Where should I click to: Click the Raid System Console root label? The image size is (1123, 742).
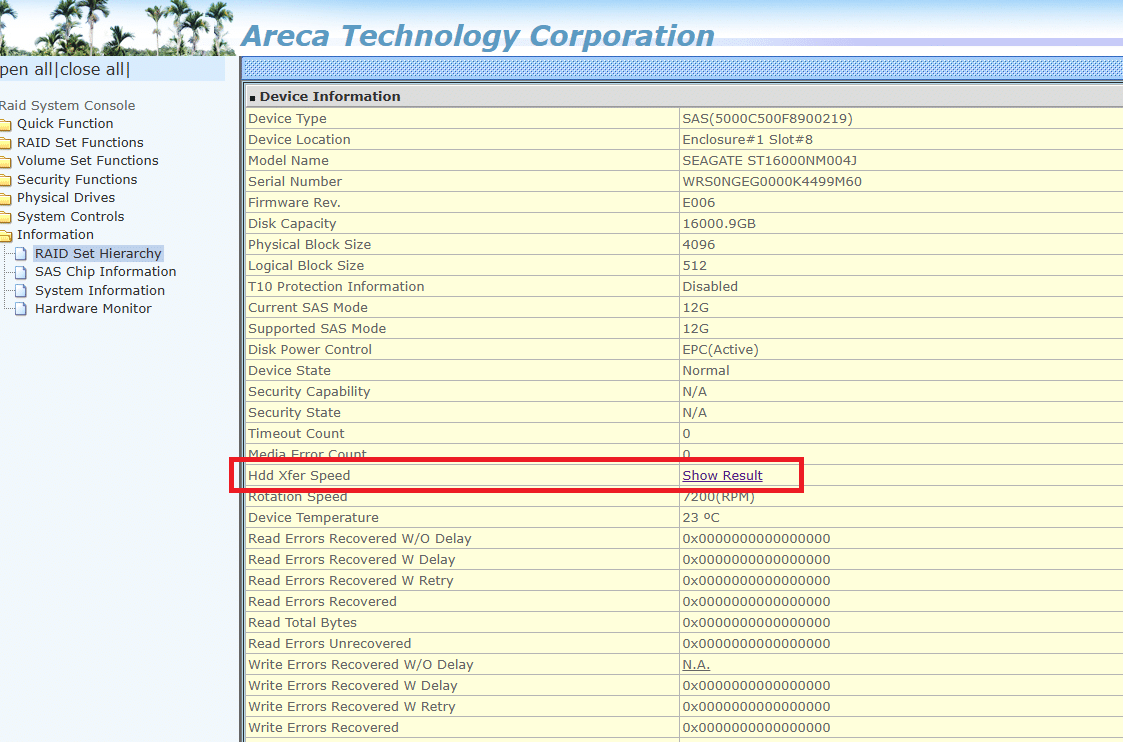[x=67, y=106]
